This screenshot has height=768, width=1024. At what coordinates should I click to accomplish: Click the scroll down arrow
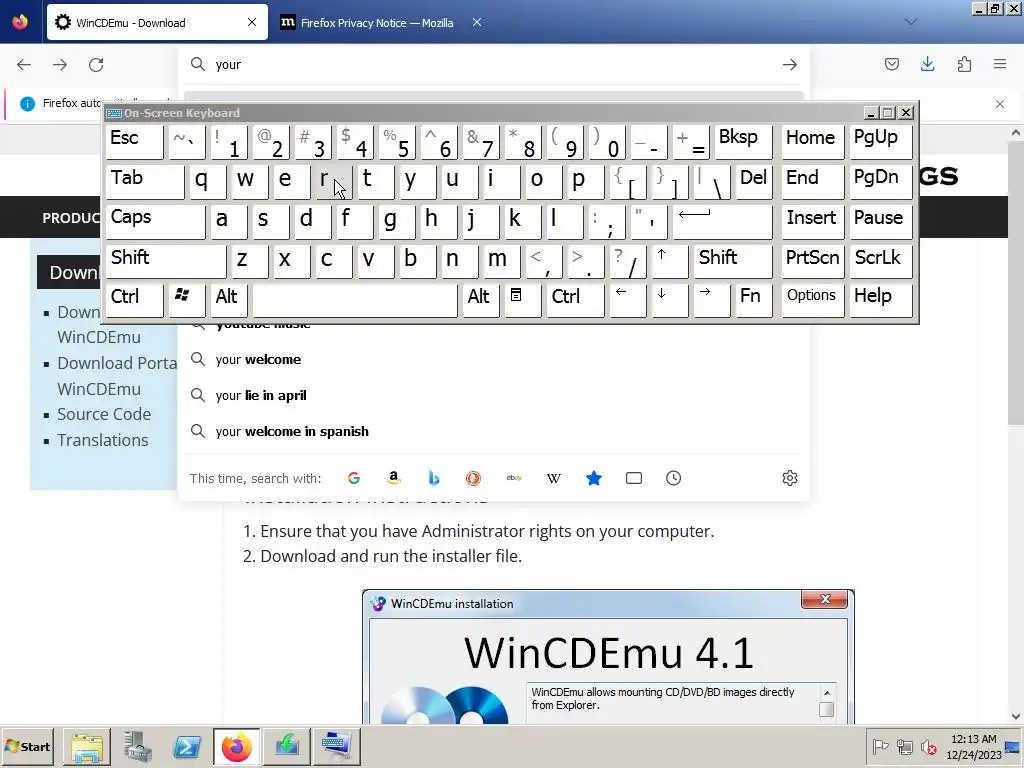1015,716
